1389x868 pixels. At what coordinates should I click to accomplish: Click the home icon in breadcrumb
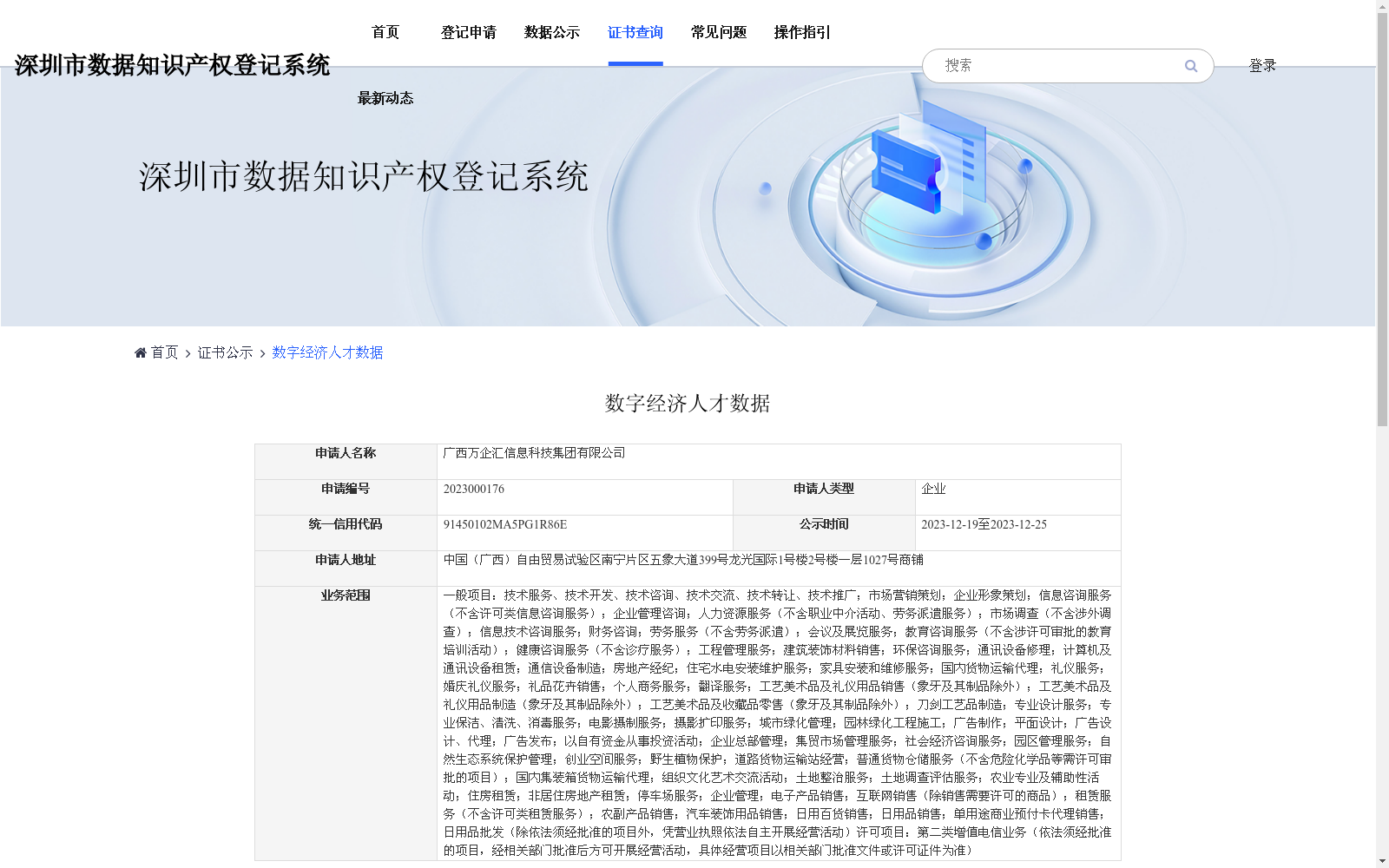pyautogui.click(x=141, y=352)
